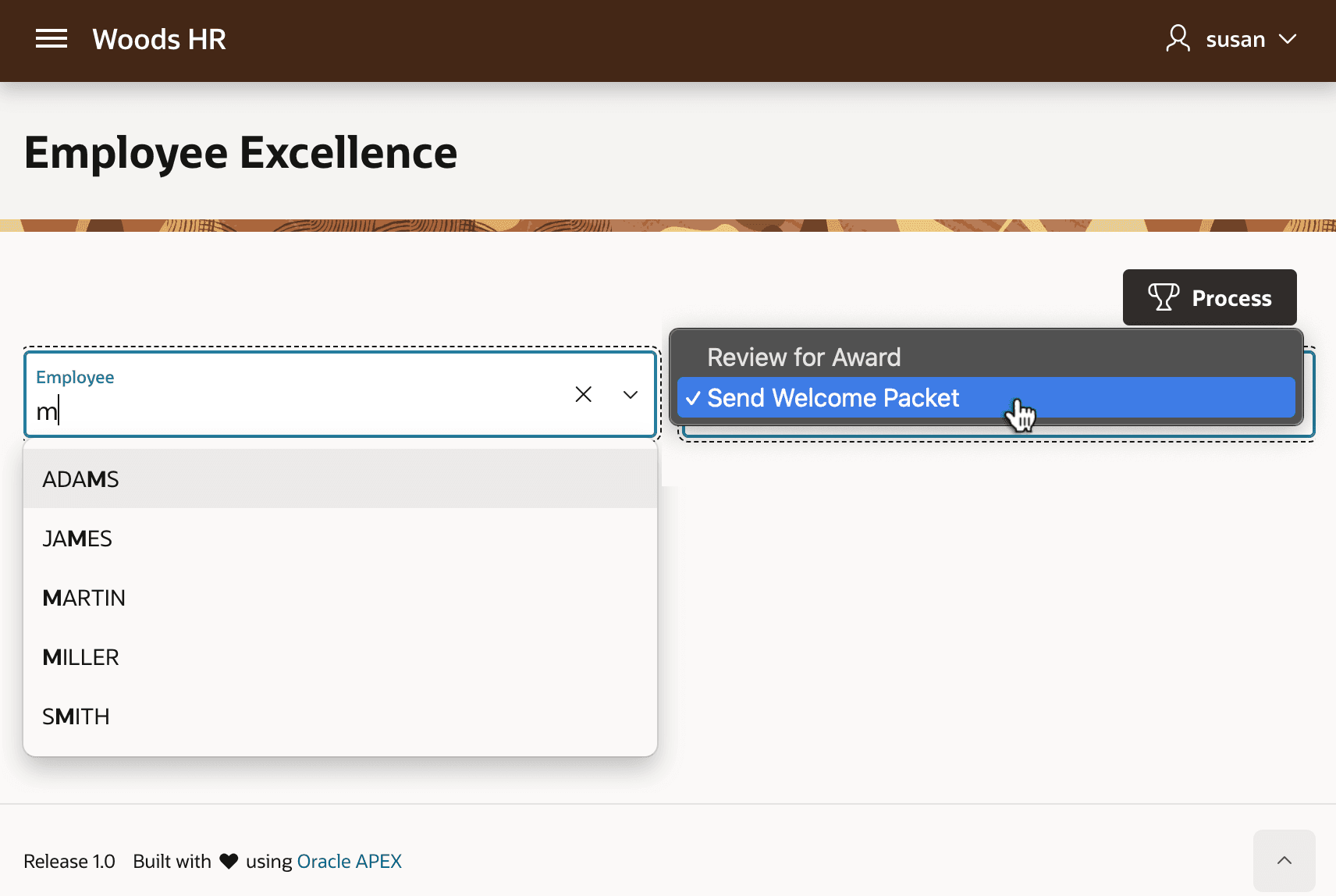Click the 'Employee Excellence' page heading

coord(240,152)
